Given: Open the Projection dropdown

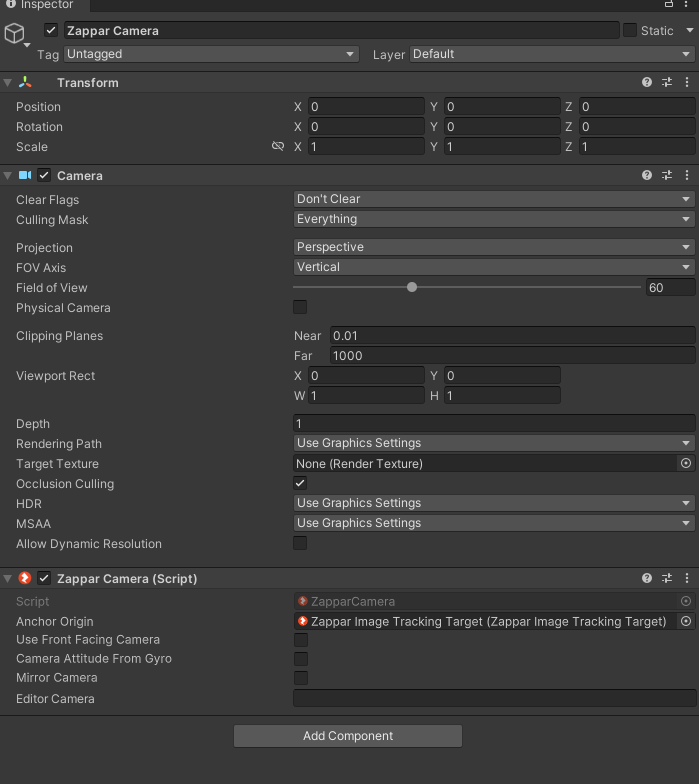Looking at the screenshot, I should point(494,247).
